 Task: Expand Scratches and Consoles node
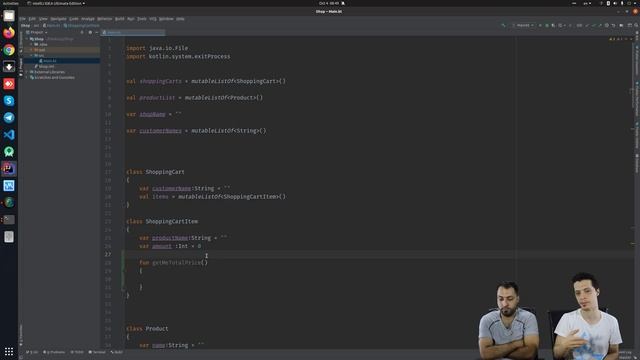pos(27,78)
